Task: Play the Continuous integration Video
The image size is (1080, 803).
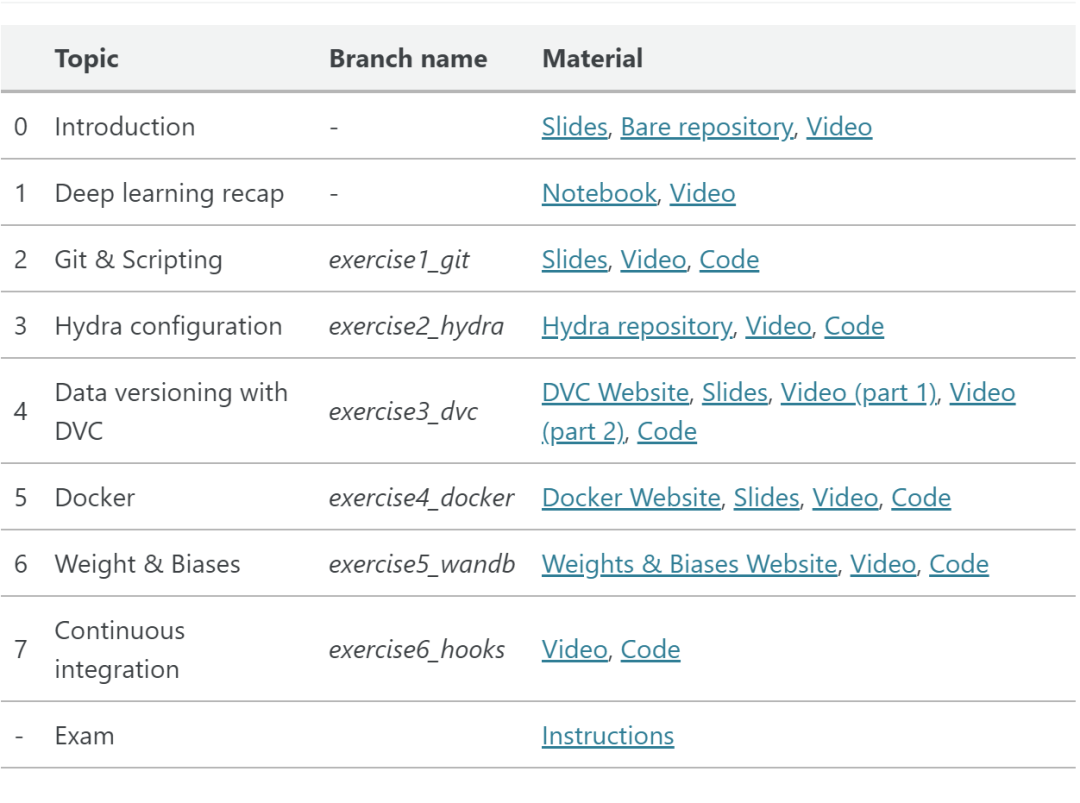Action: [x=574, y=650]
